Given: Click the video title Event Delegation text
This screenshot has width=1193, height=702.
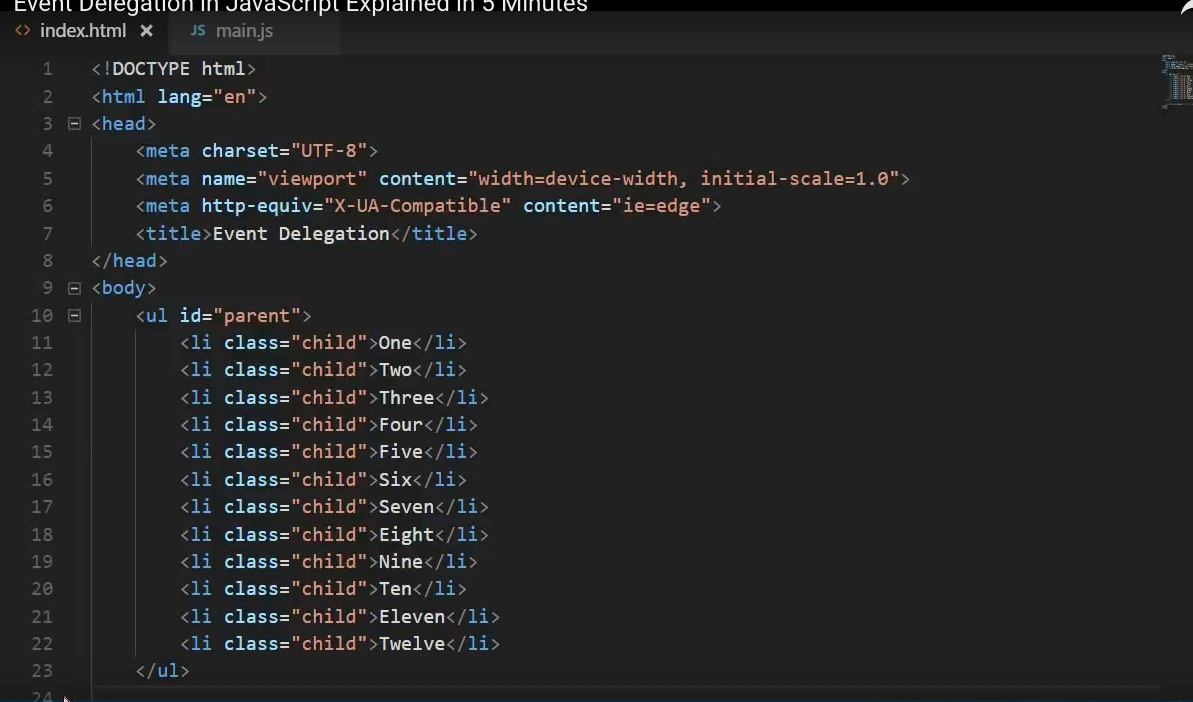Looking at the screenshot, I should point(301,6).
